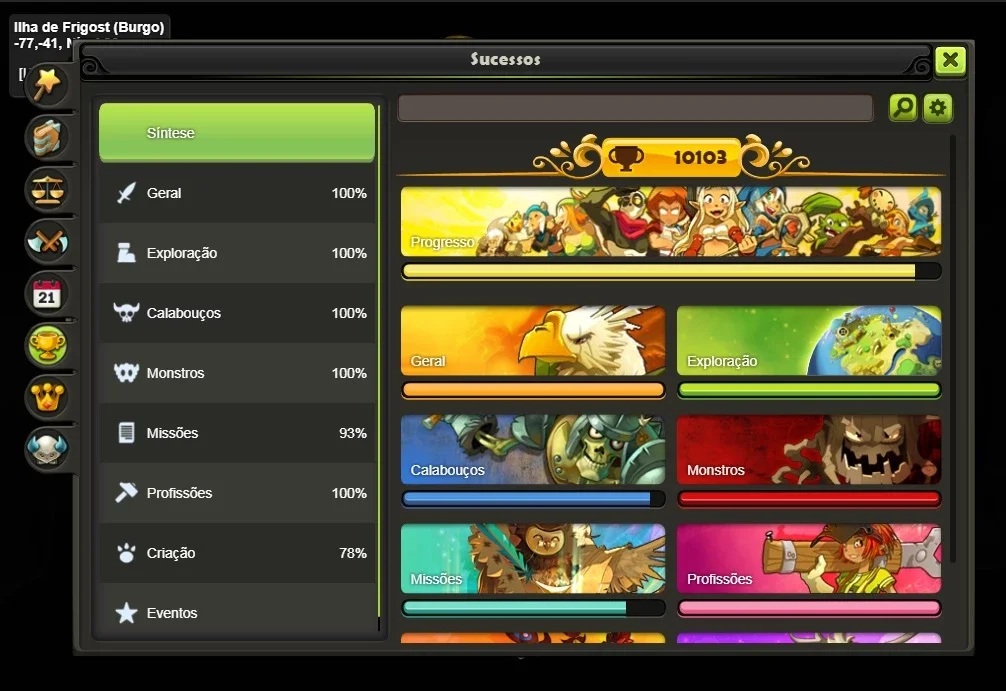This screenshot has height=691, width=1006.
Task: Open the Calabouços category in the list
Action: click(x=237, y=312)
